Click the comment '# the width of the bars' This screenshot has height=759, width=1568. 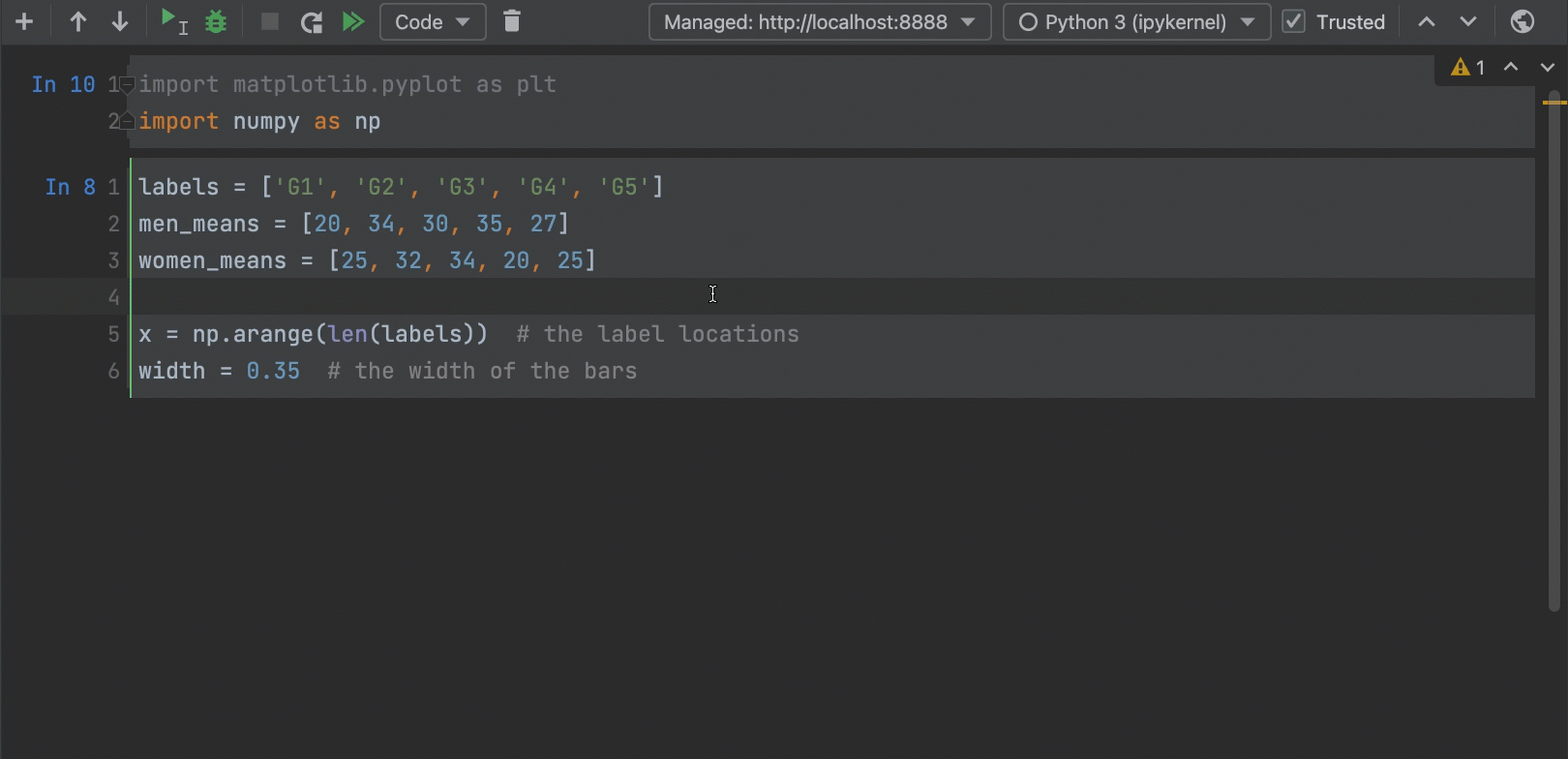[x=482, y=371]
